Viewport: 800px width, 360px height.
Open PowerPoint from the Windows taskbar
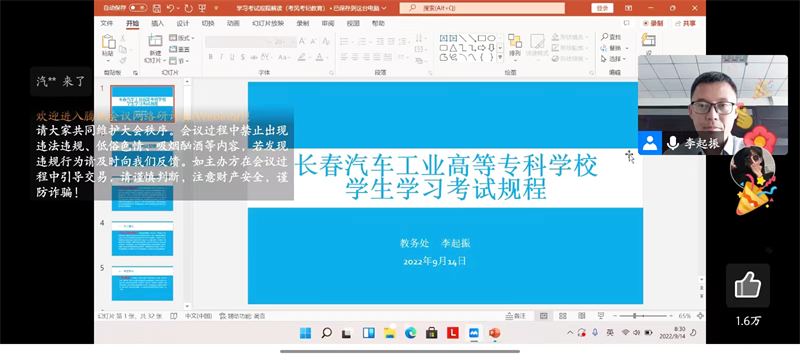[x=494, y=333]
